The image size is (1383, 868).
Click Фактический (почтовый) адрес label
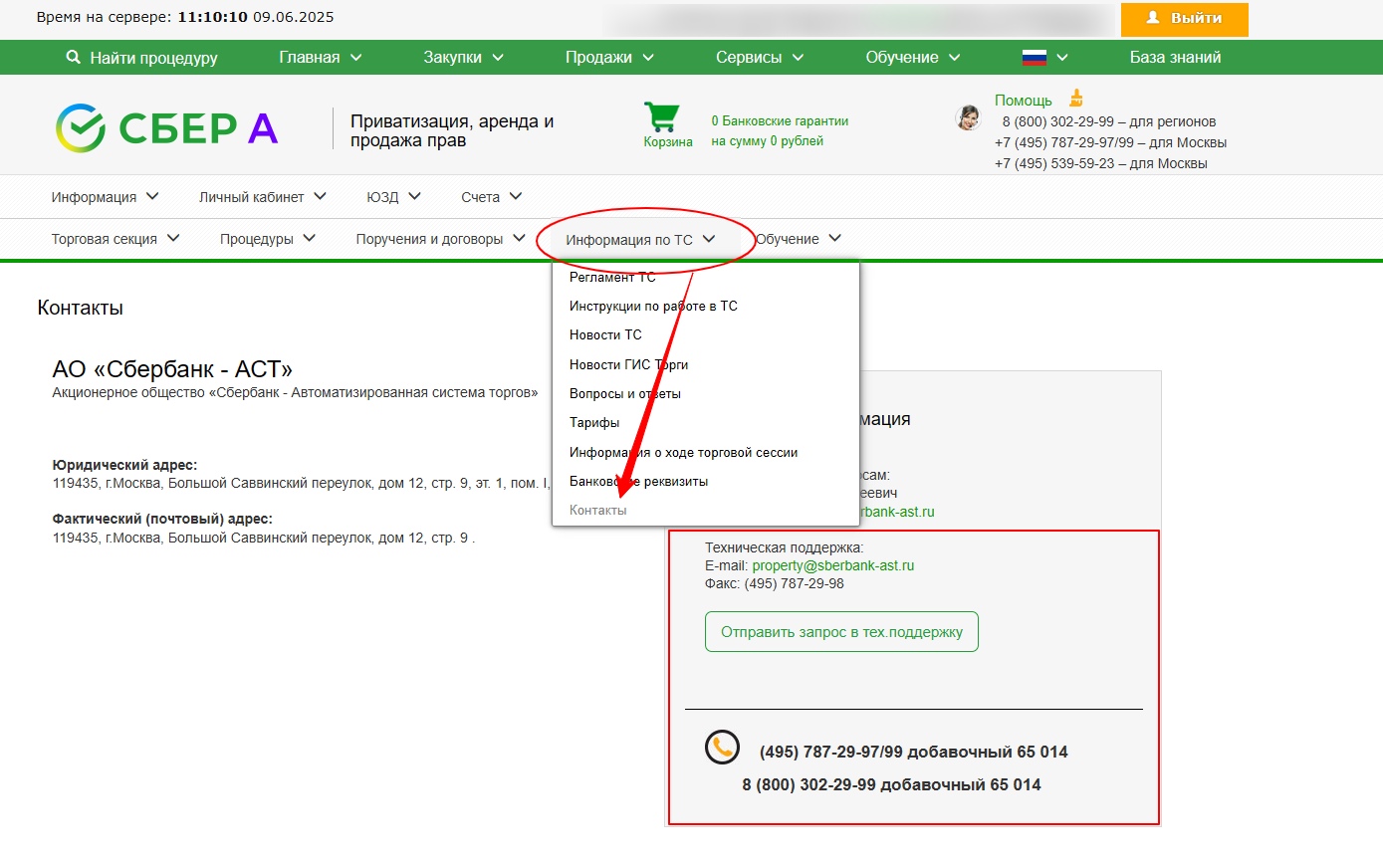pos(162,519)
